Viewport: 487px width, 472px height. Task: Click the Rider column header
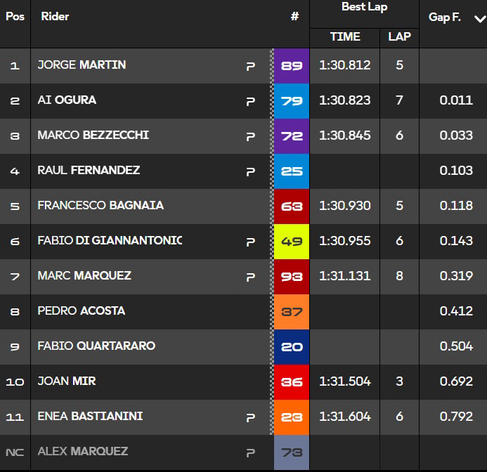pos(55,16)
